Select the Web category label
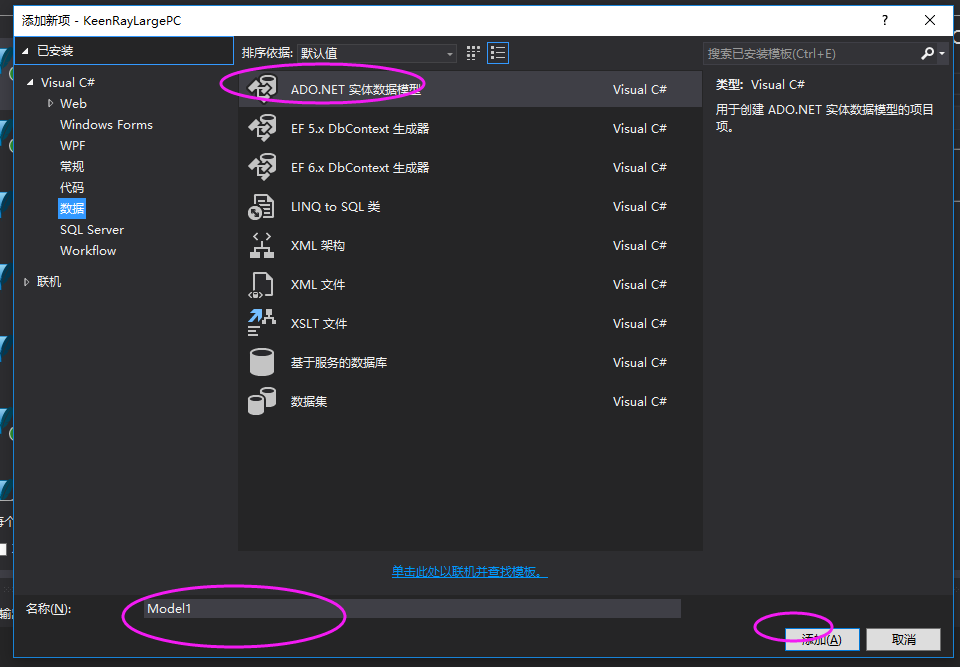The height and width of the screenshot is (667, 960). click(x=73, y=104)
